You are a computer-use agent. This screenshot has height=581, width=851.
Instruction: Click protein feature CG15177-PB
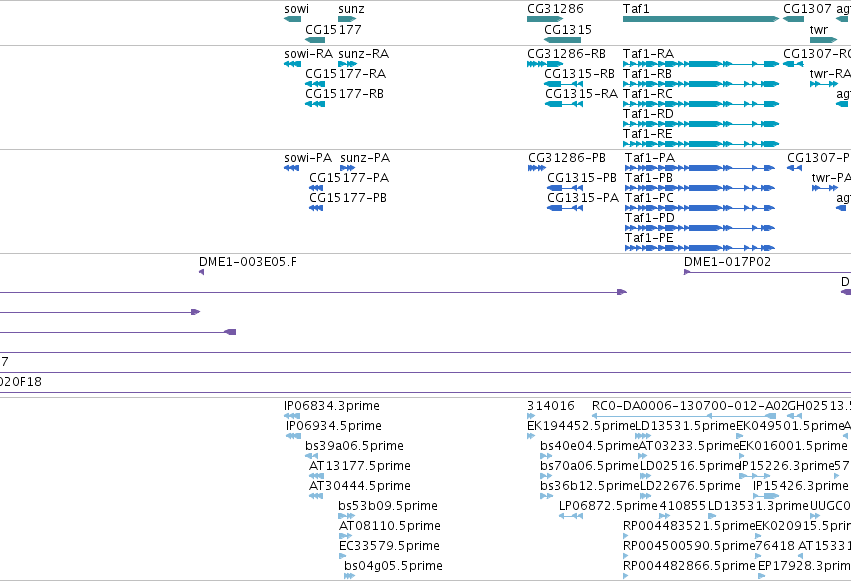click(x=316, y=208)
